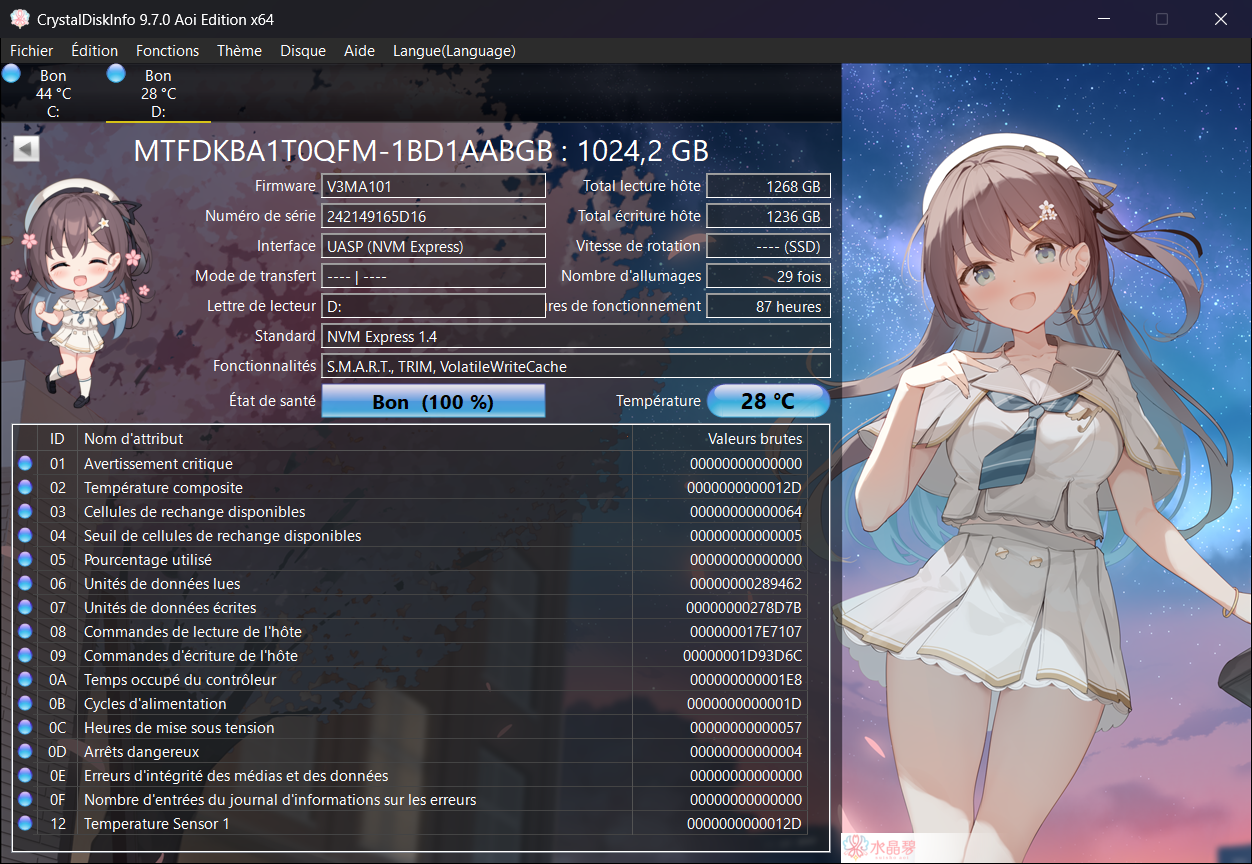Click status orb of attribute 0E row
Image resolution: width=1252 pixels, height=864 pixels.
[x=25, y=775]
